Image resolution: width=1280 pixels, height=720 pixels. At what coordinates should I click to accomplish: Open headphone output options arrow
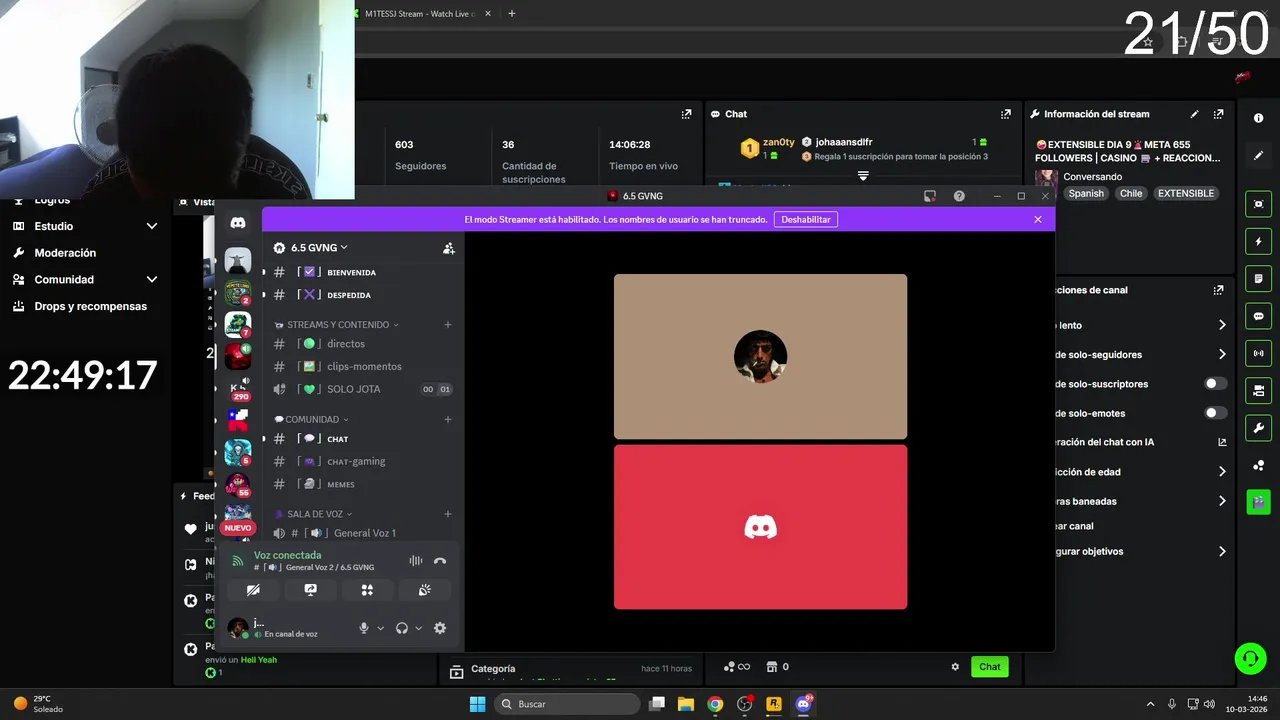pyautogui.click(x=418, y=628)
